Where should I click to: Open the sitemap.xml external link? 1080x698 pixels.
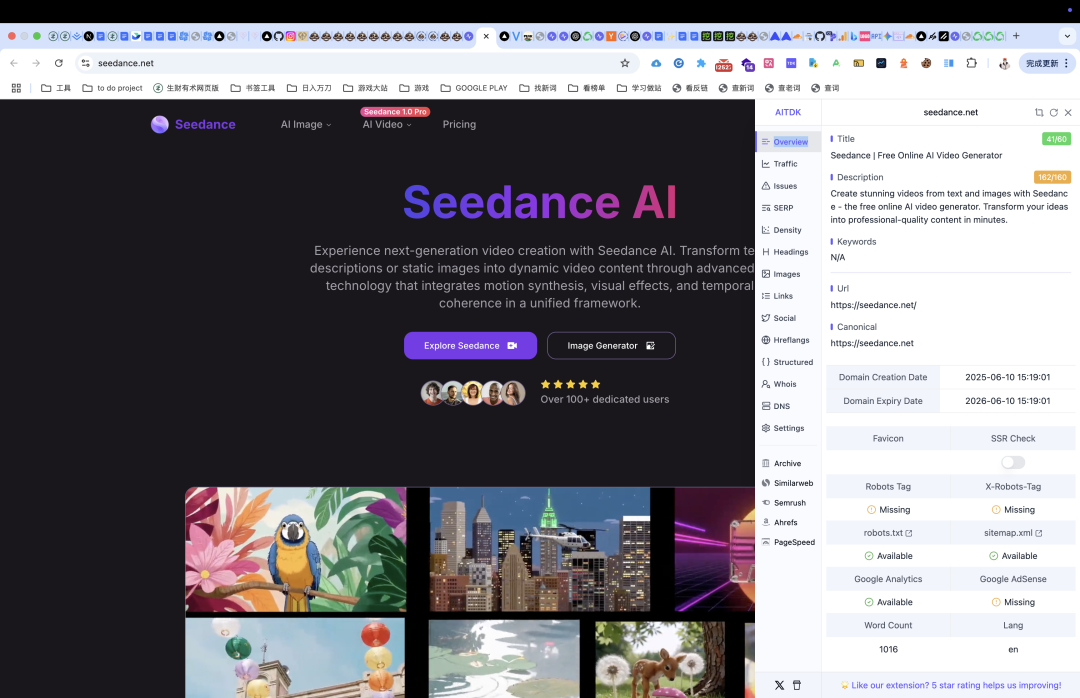(x=1013, y=533)
